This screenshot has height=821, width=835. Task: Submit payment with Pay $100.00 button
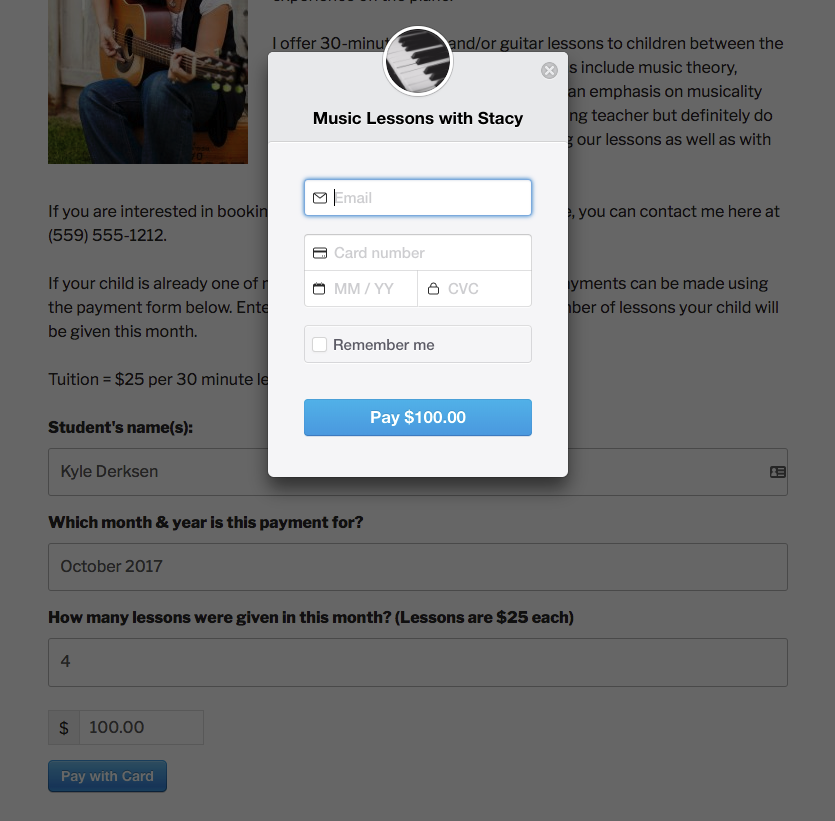click(418, 417)
